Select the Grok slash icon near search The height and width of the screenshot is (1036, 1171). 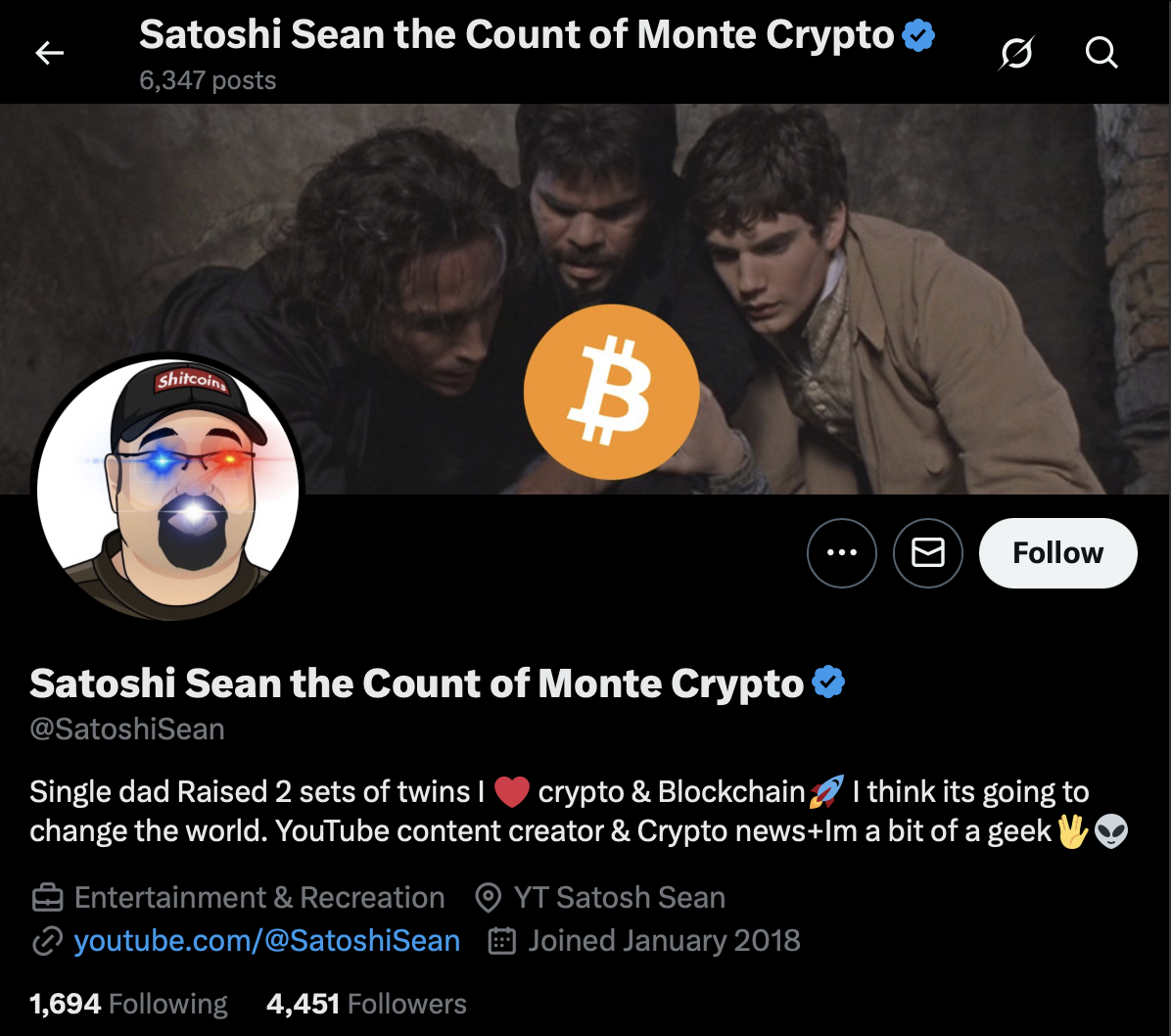pyautogui.click(x=1014, y=53)
